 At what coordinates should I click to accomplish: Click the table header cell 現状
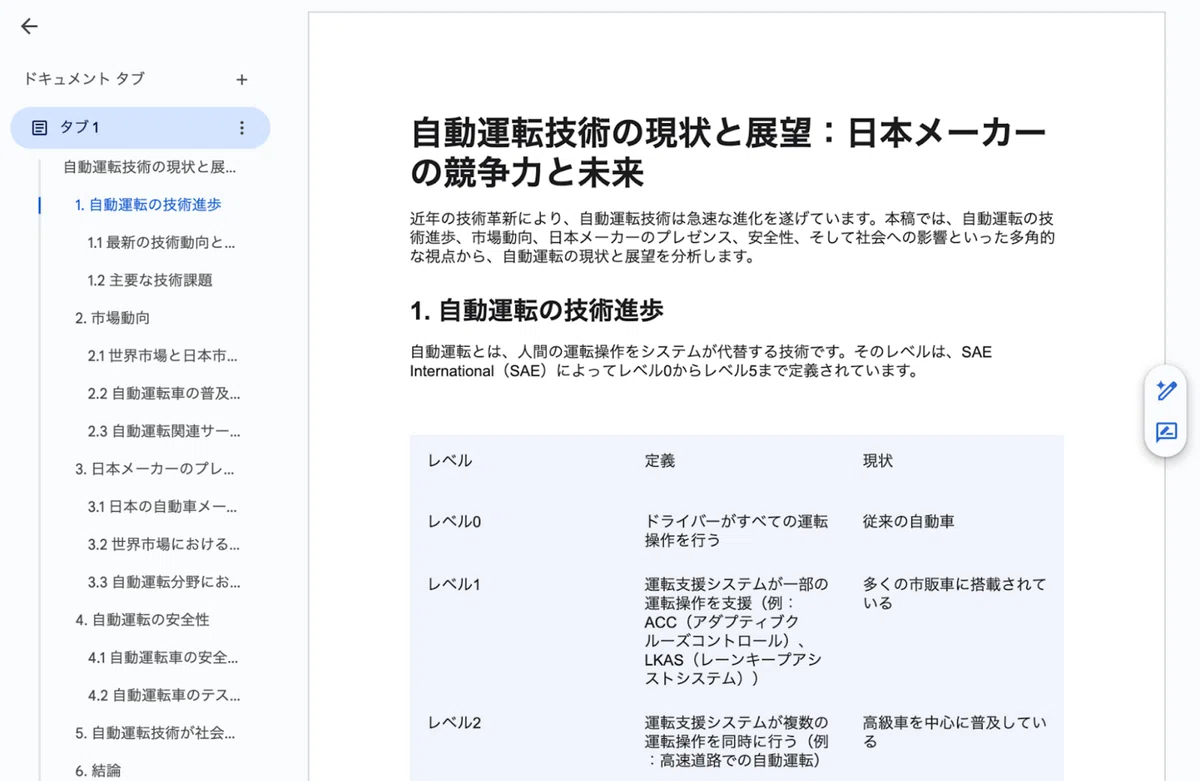tap(878, 461)
